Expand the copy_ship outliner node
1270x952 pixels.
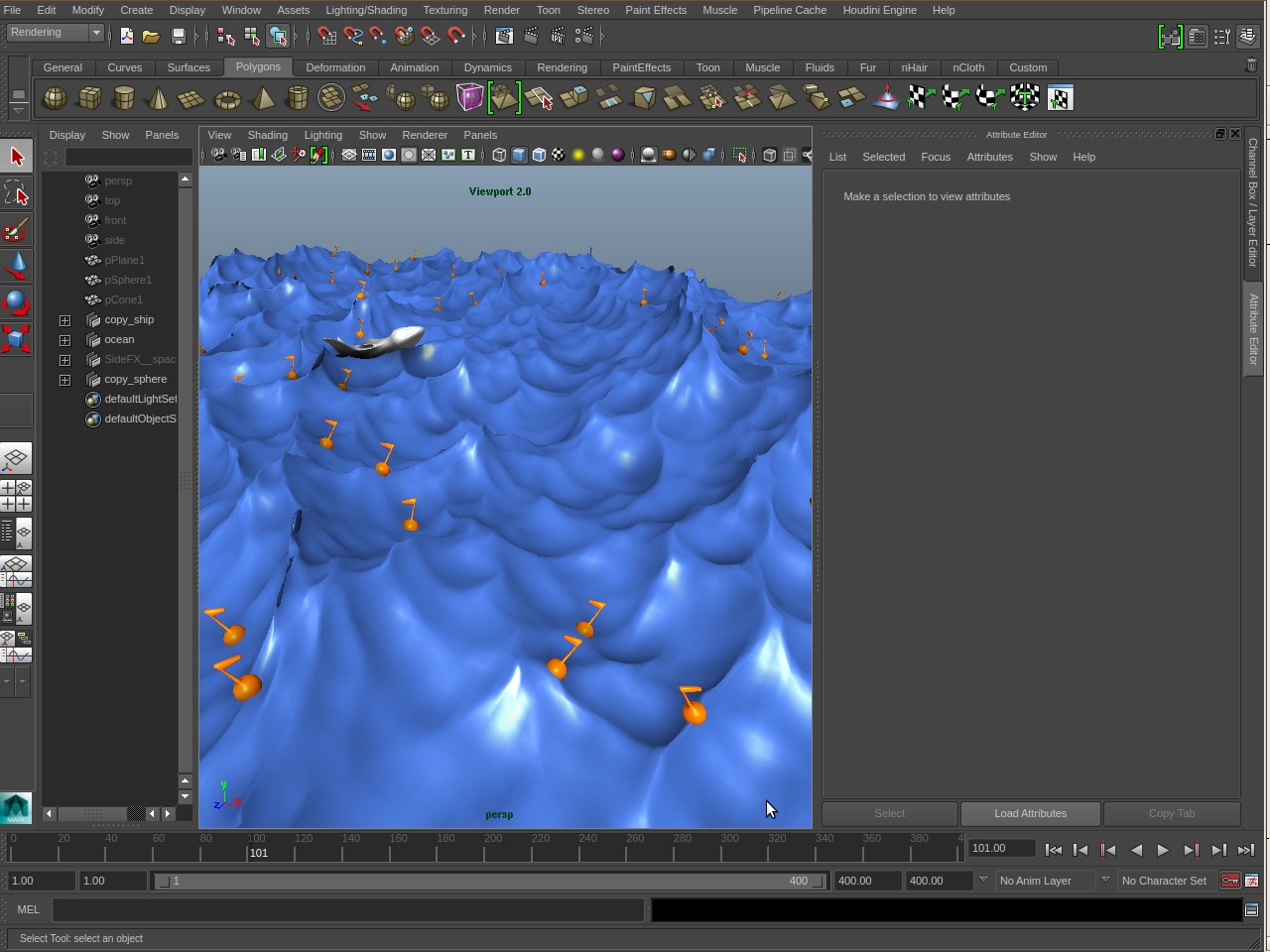[x=64, y=320]
